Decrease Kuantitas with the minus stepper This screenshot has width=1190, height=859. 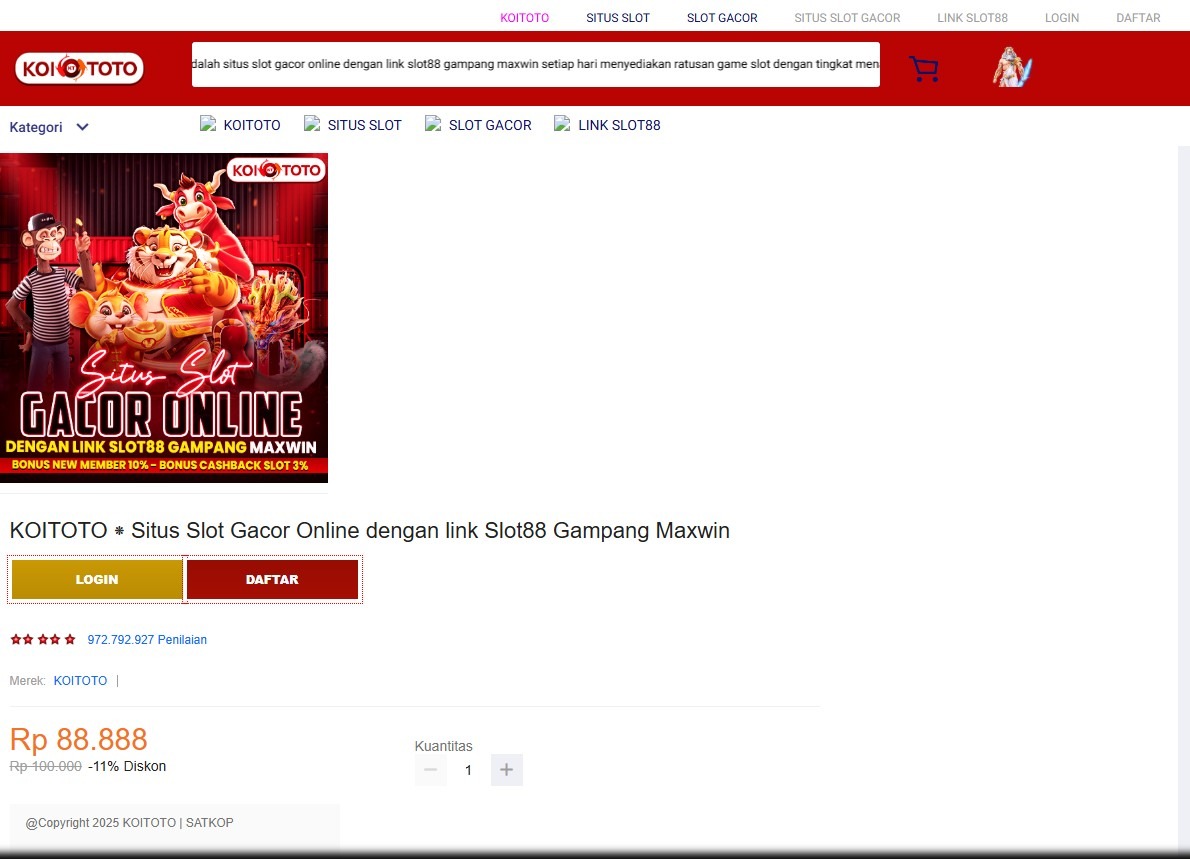tap(430, 770)
